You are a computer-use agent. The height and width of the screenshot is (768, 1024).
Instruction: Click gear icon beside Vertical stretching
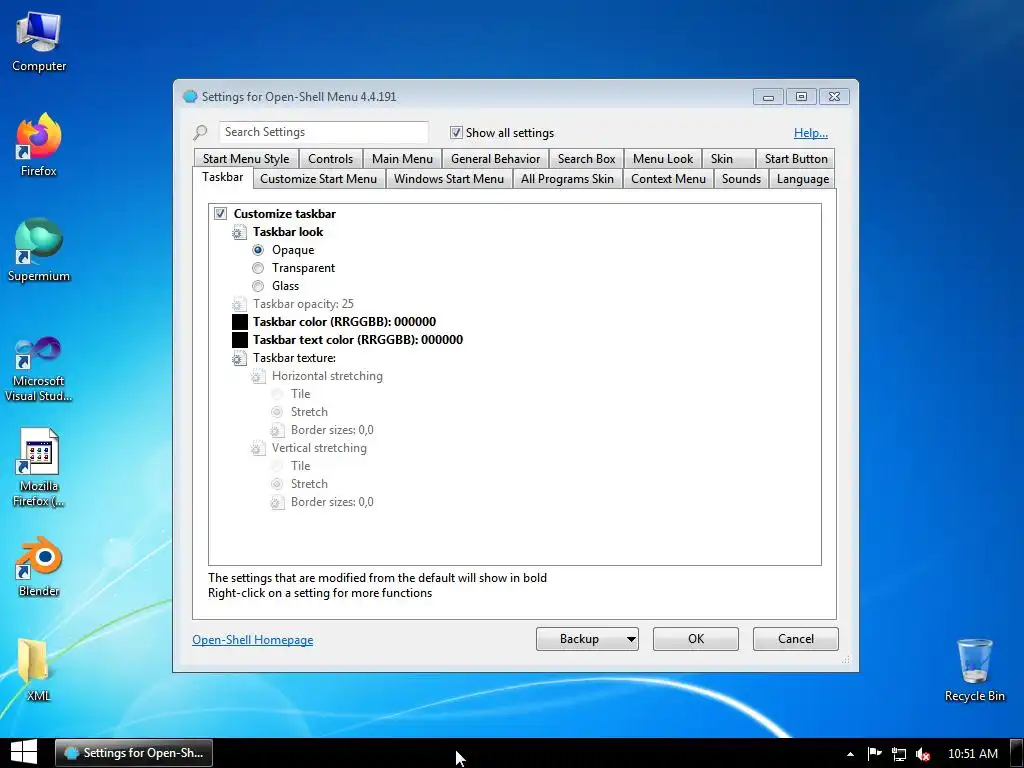(259, 448)
